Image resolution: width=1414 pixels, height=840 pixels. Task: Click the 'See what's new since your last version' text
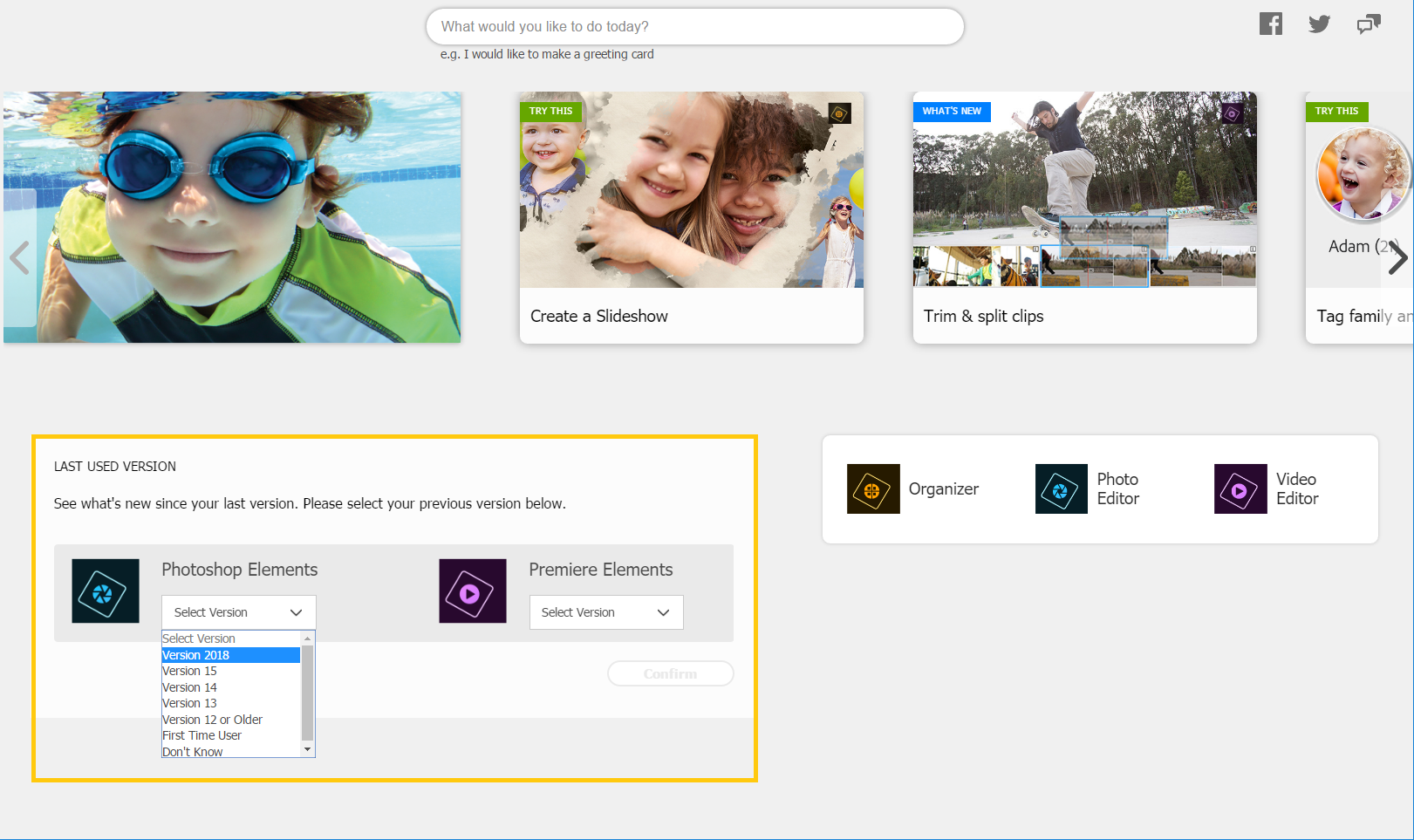310,503
